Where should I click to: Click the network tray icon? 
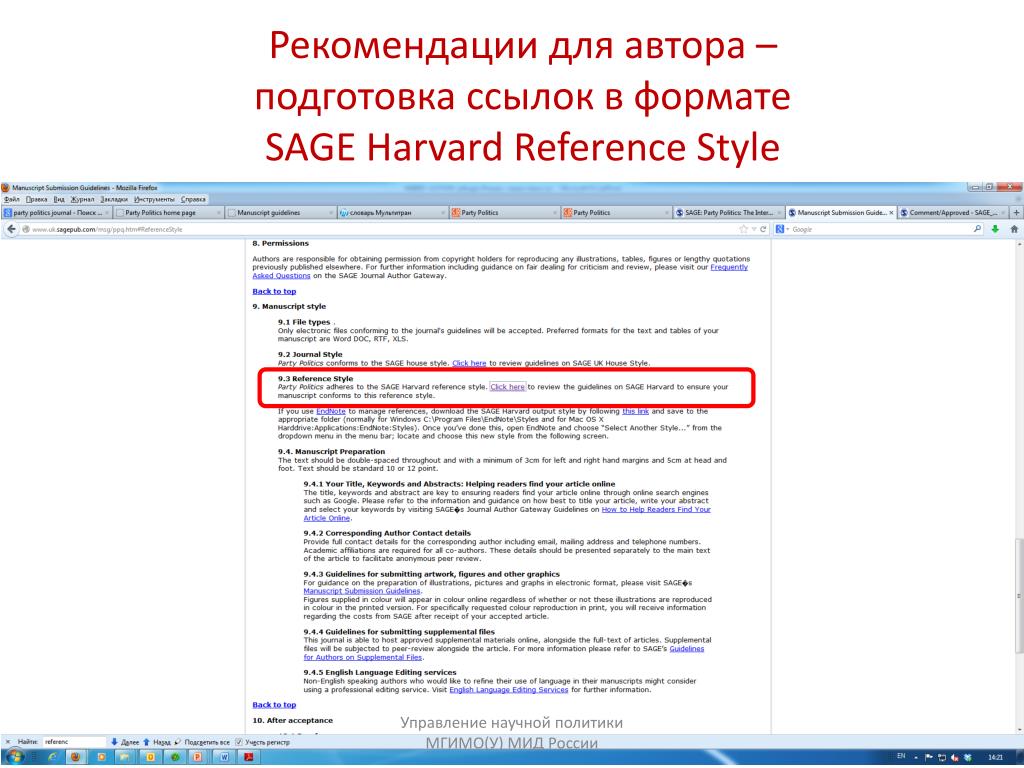[942, 757]
